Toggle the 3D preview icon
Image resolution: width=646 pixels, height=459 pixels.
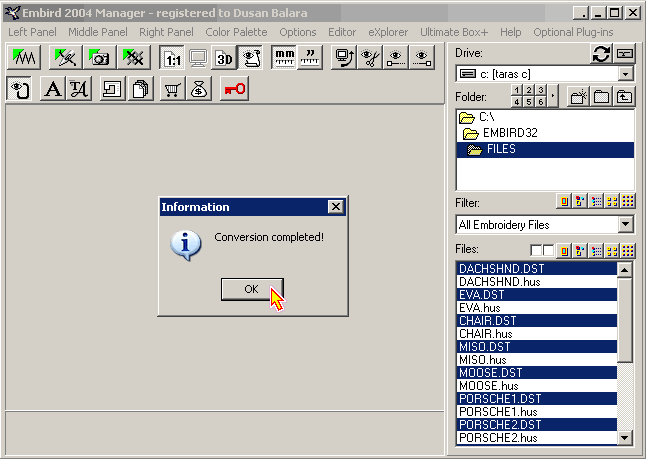(x=224, y=58)
